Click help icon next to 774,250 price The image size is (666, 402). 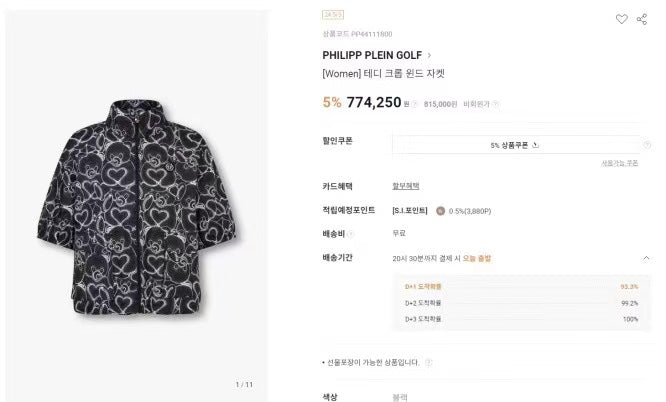click(x=416, y=103)
